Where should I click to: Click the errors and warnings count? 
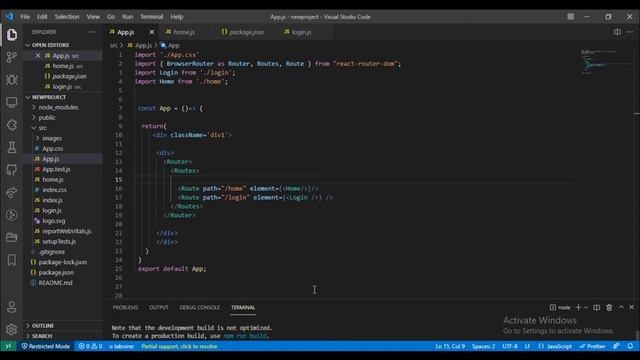pyautogui.click(x=90, y=346)
